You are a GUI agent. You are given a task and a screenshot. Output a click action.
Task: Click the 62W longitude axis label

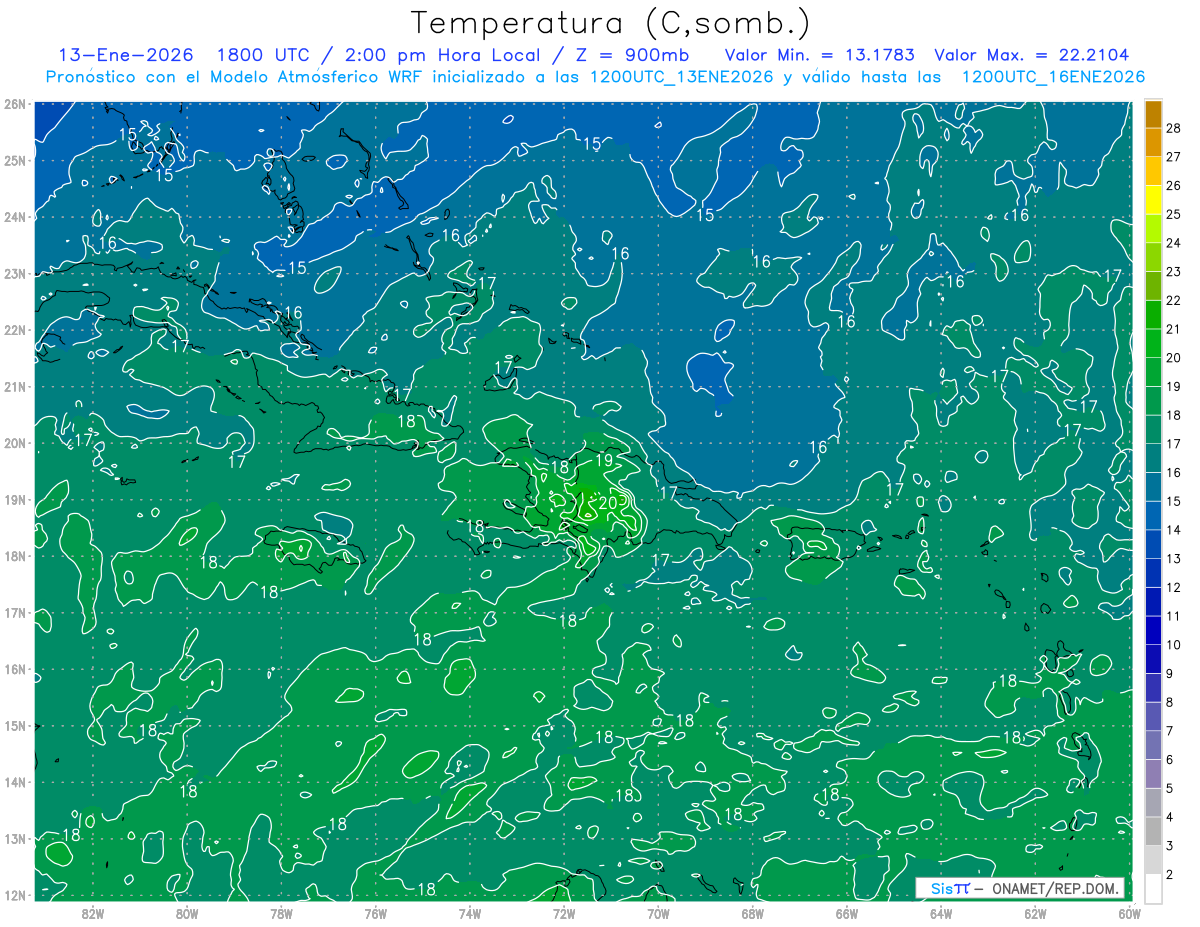[1035, 913]
